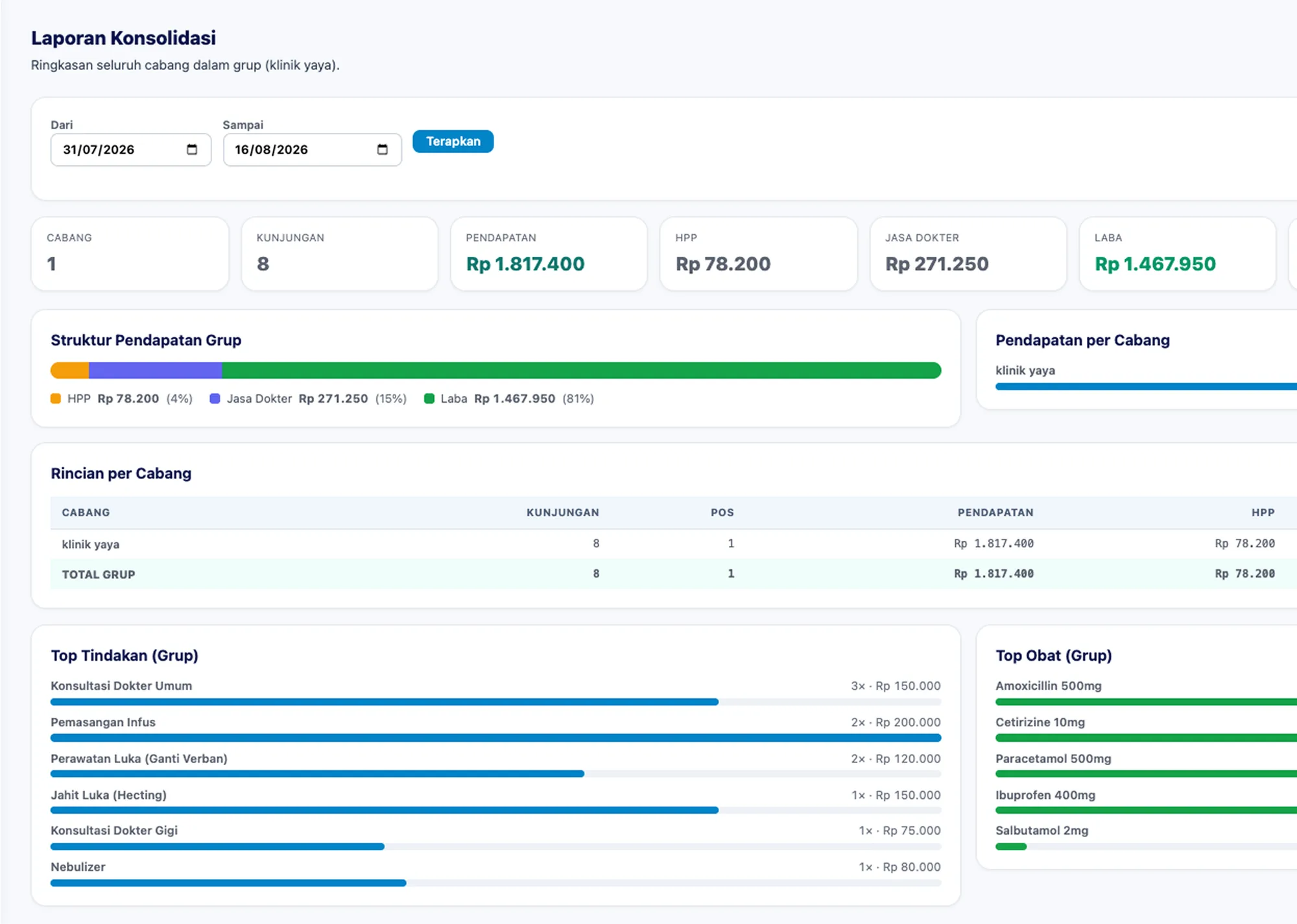Select the TOTAL GRUP row label
This screenshot has width=1297, height=924.
click(99, 575)
